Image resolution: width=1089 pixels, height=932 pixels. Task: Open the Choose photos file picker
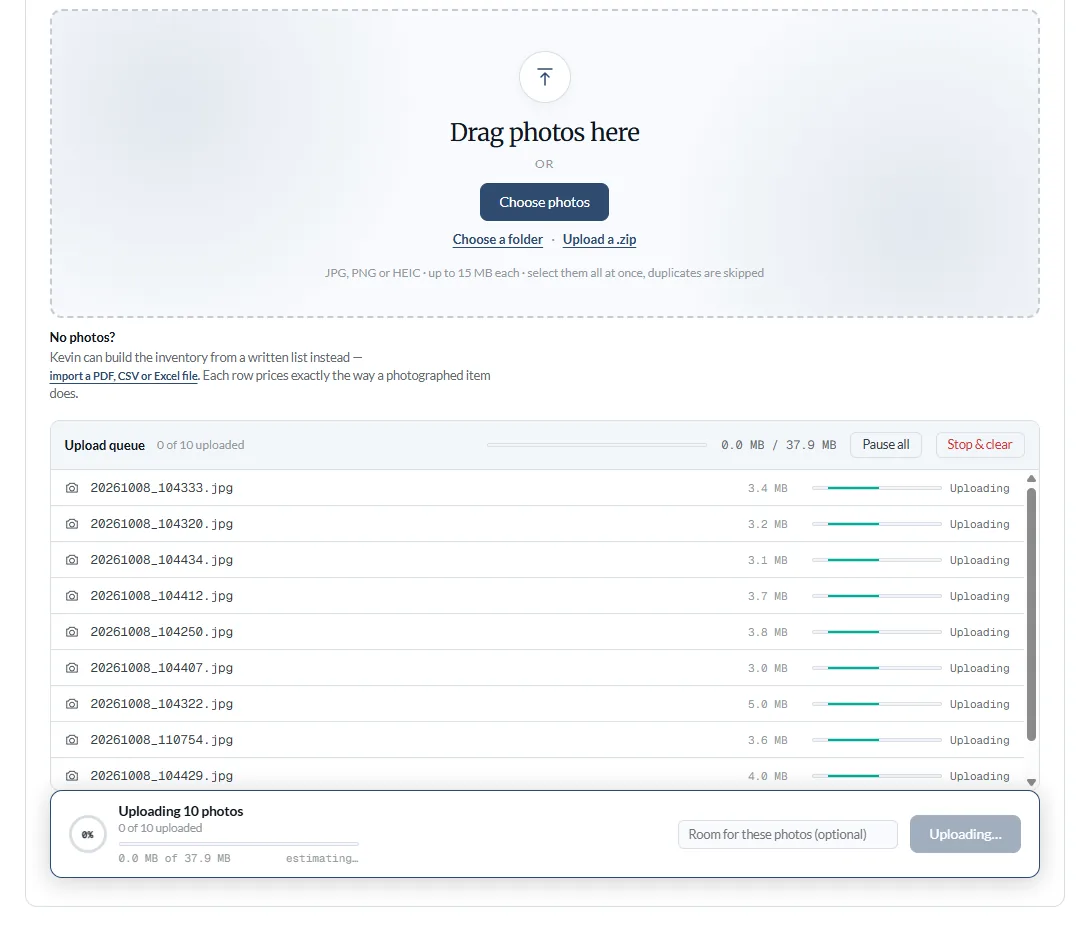(x=544, y=202)
